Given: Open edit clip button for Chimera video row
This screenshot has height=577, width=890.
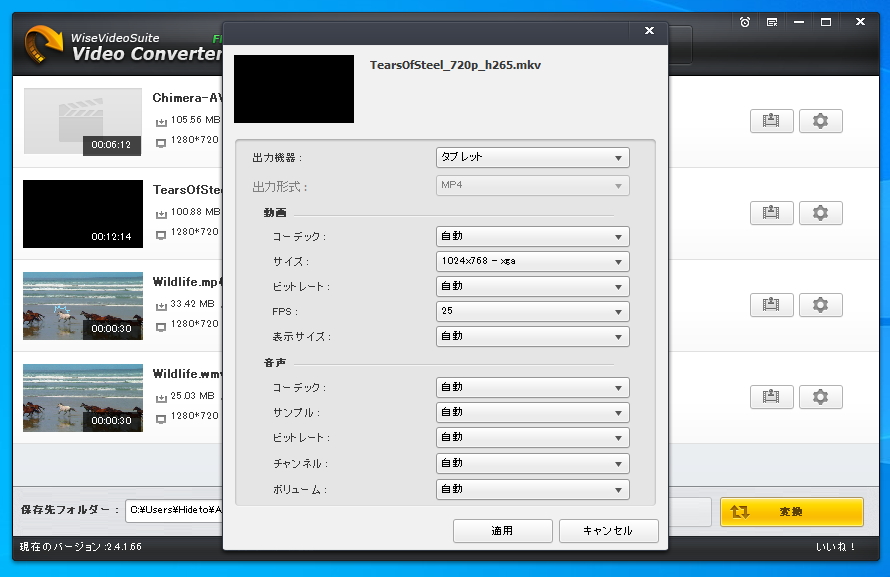Looking at the screenshot, I should point(771,121).
